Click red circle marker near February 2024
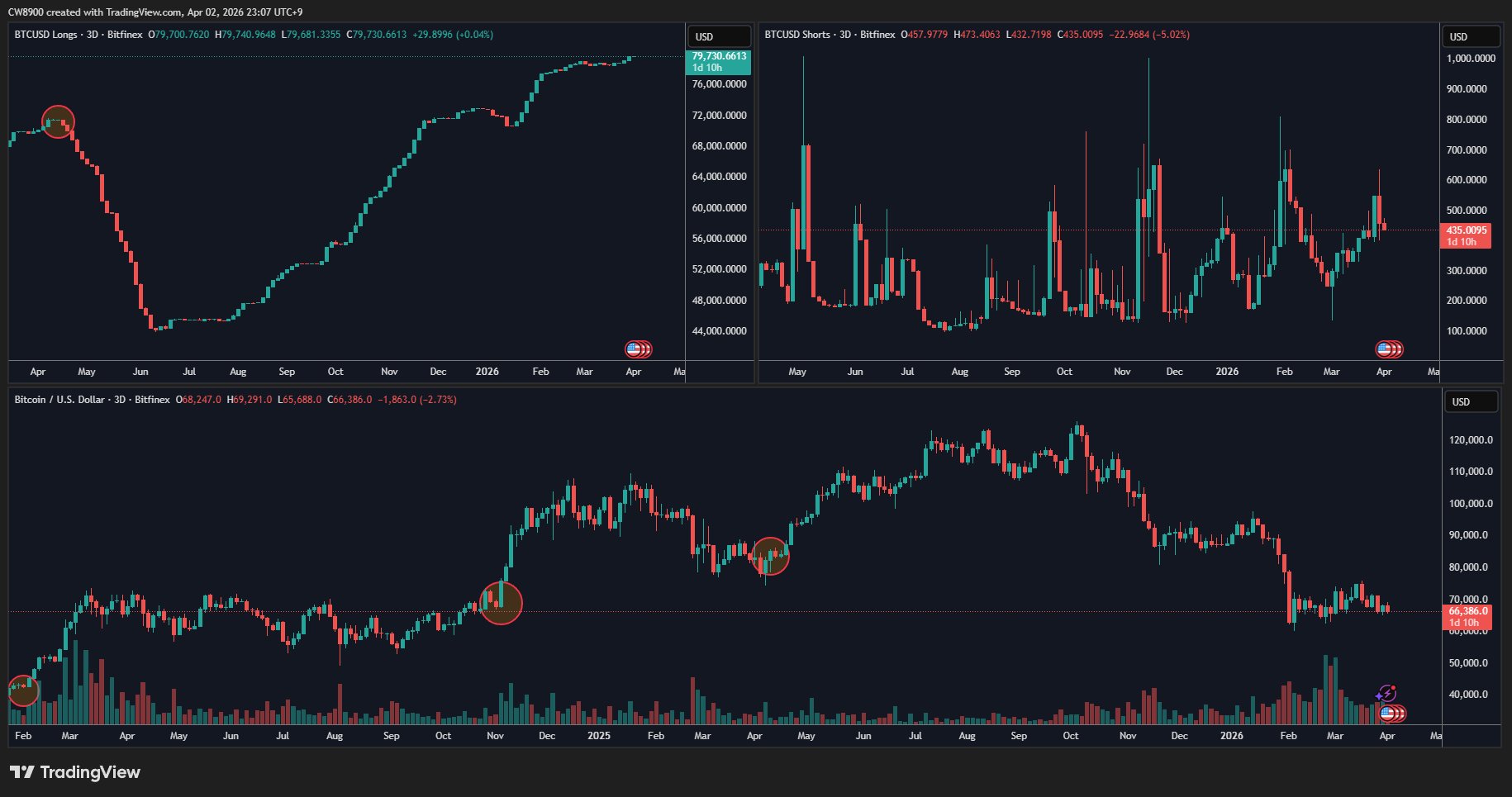 23,690
